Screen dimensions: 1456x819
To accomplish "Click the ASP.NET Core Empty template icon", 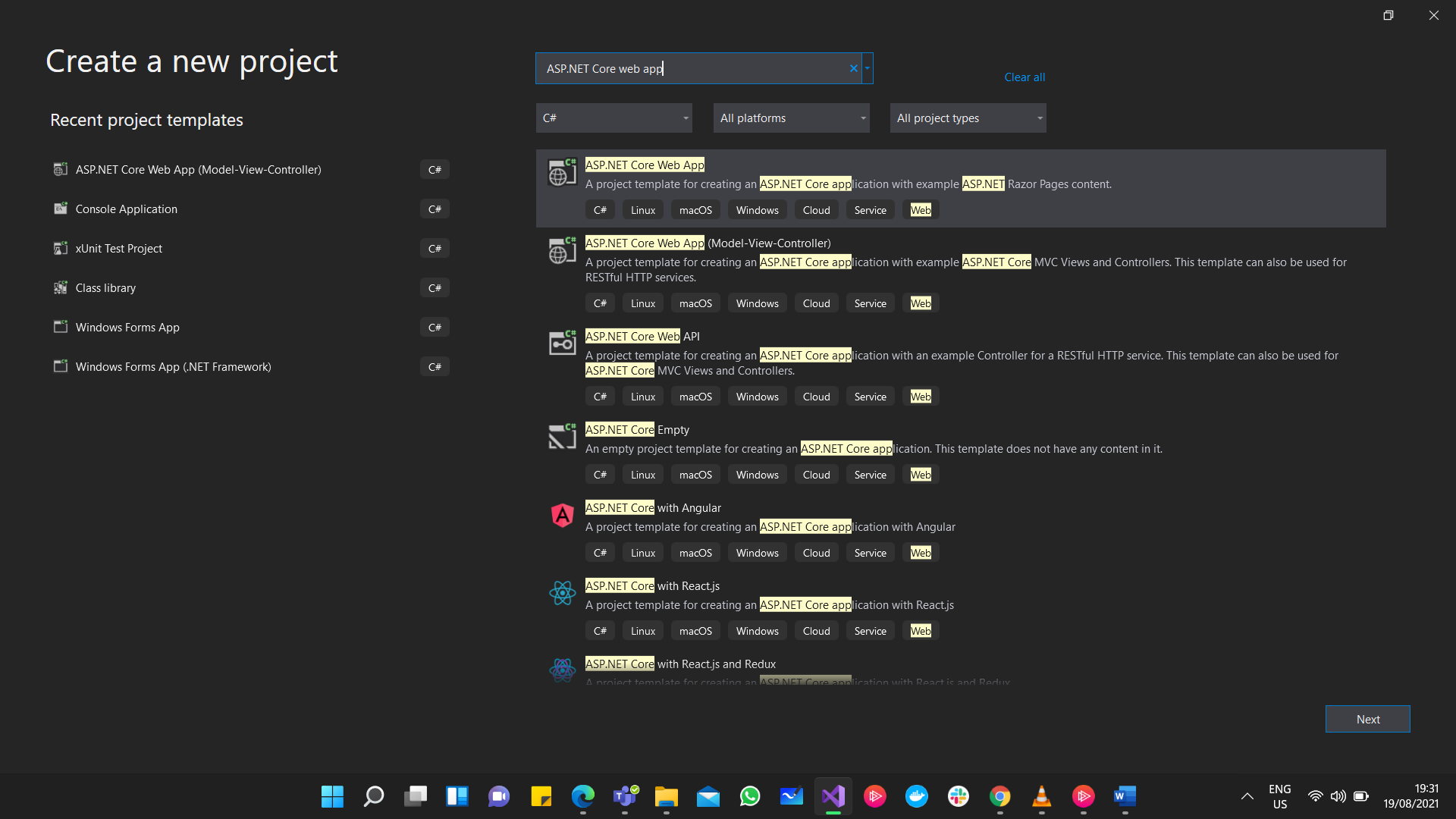I will point(562,437).
